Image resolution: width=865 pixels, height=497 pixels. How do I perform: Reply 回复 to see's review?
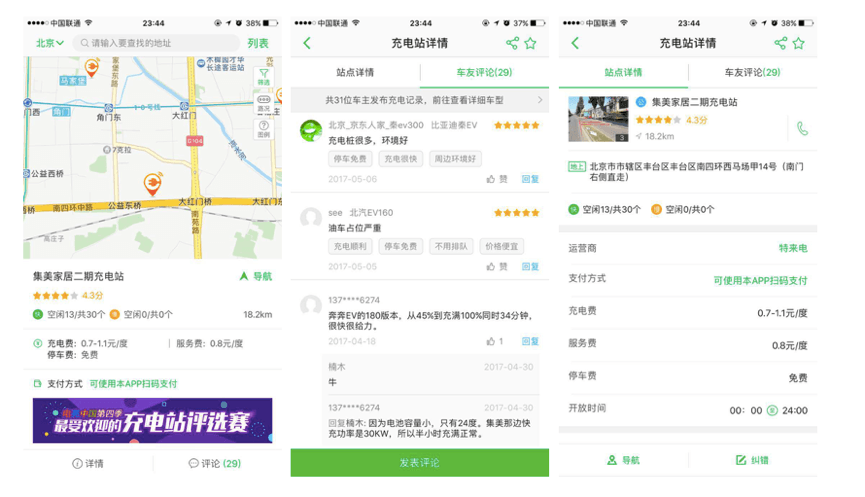pyautogui.click(x=530, y=266)
